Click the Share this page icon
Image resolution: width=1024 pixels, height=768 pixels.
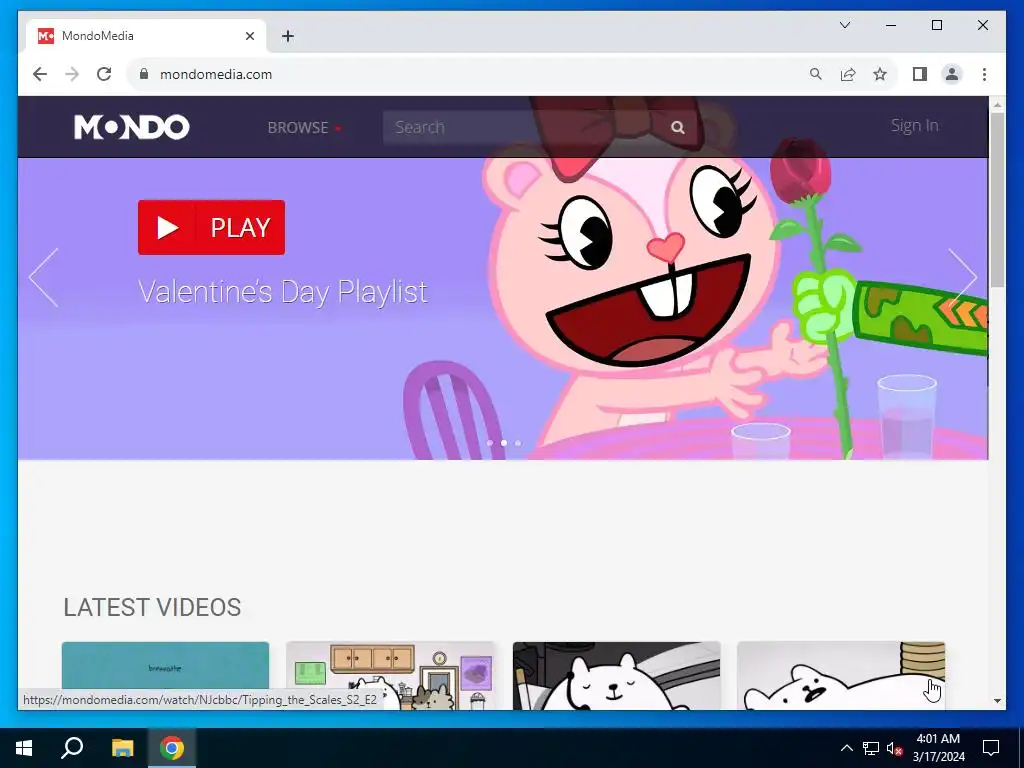click(848, 74)
